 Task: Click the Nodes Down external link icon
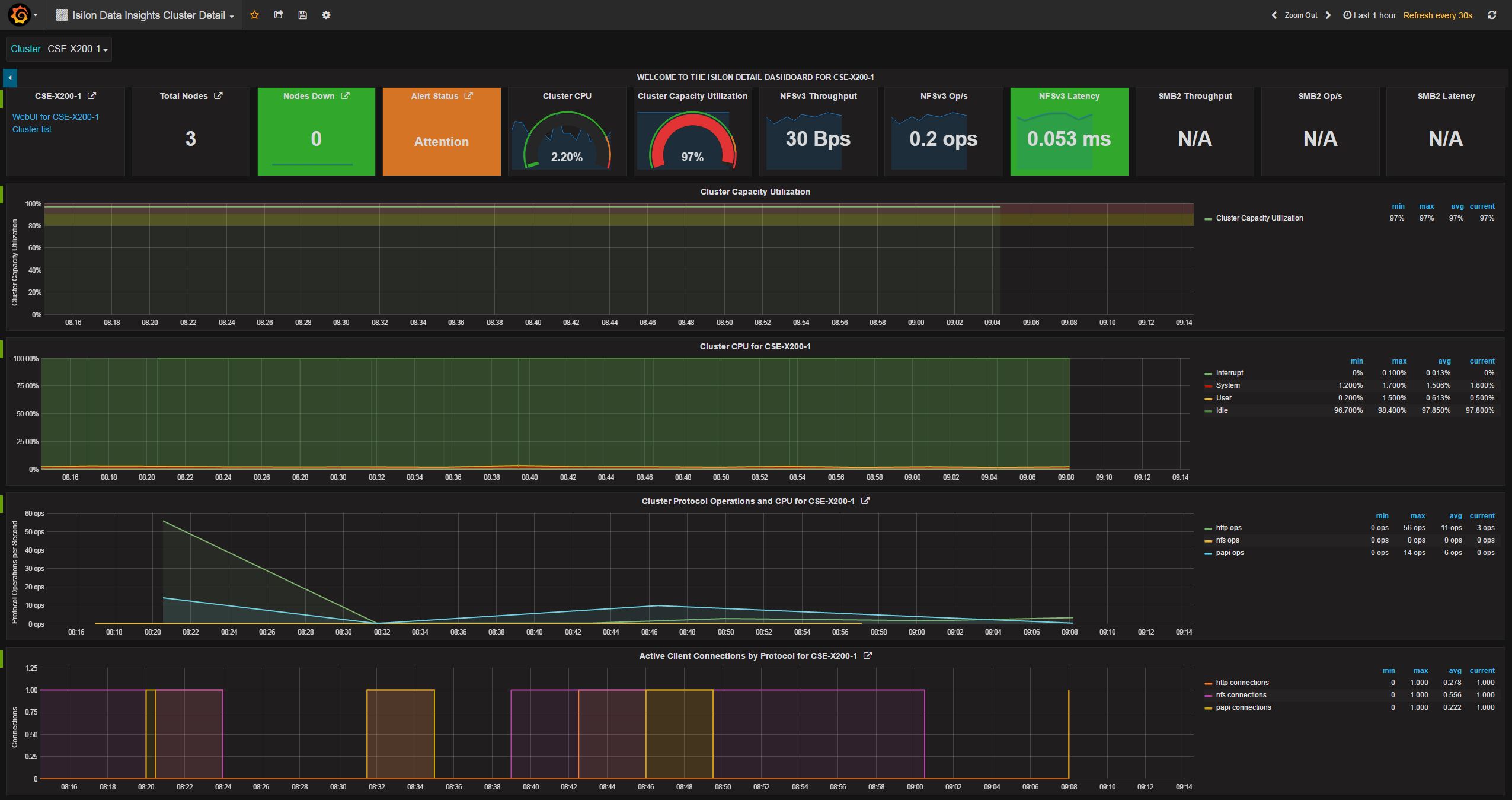[348, 96]
